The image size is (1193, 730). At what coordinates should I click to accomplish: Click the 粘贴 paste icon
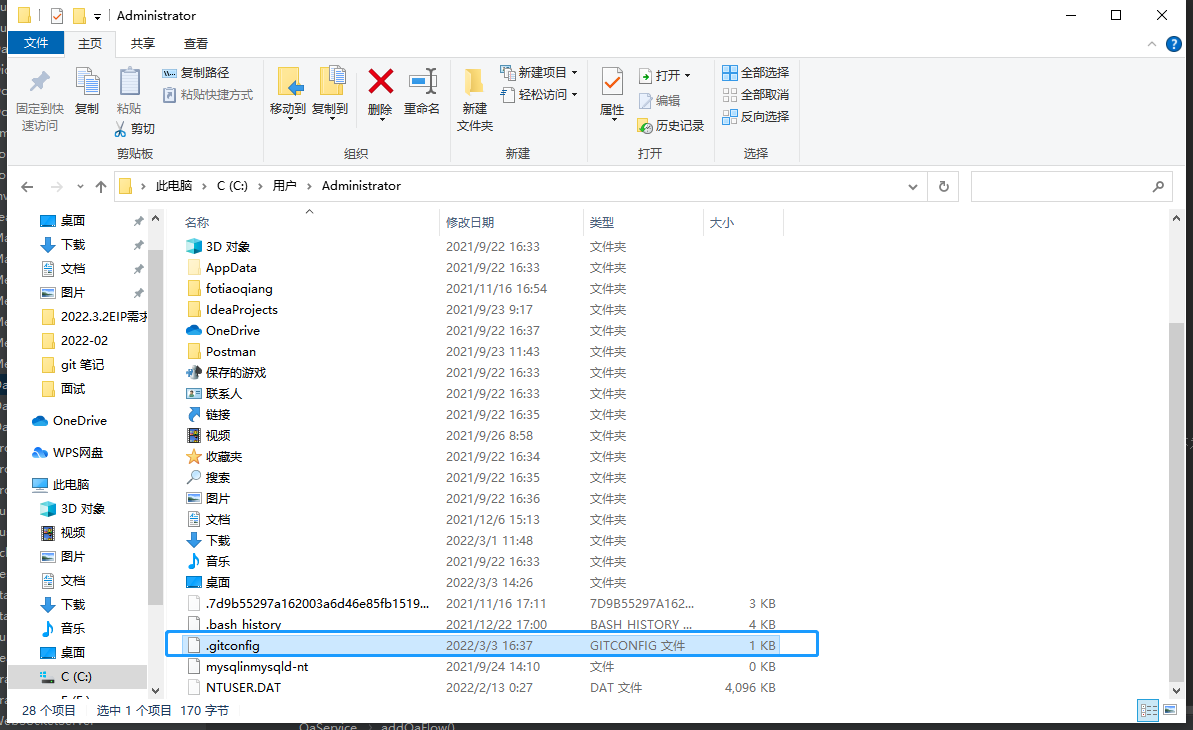coord(129,82)
